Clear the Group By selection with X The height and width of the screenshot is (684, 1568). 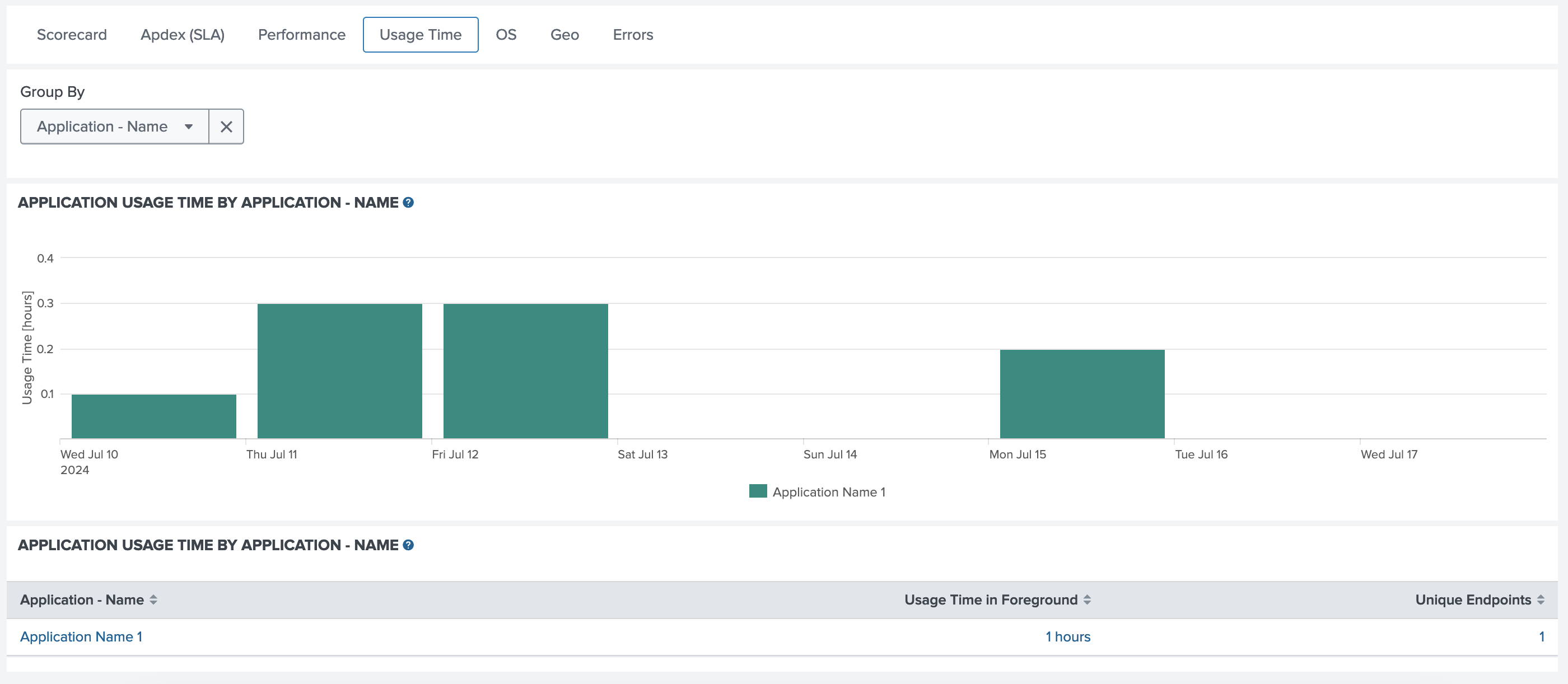coord(226,127)
